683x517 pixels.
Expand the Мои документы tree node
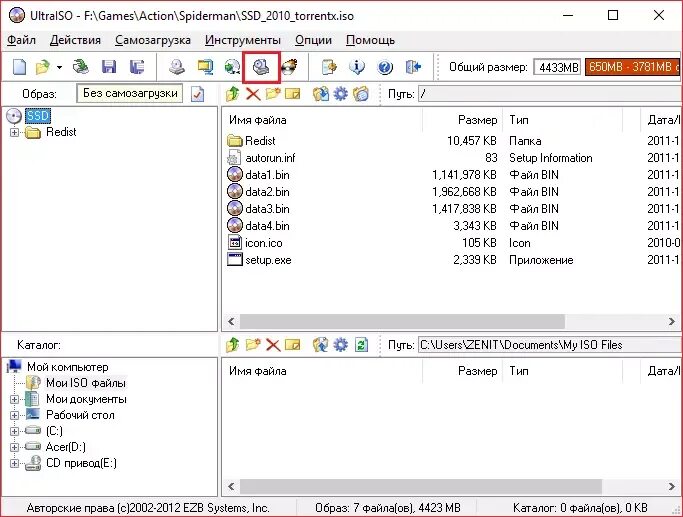pos(14,399)
